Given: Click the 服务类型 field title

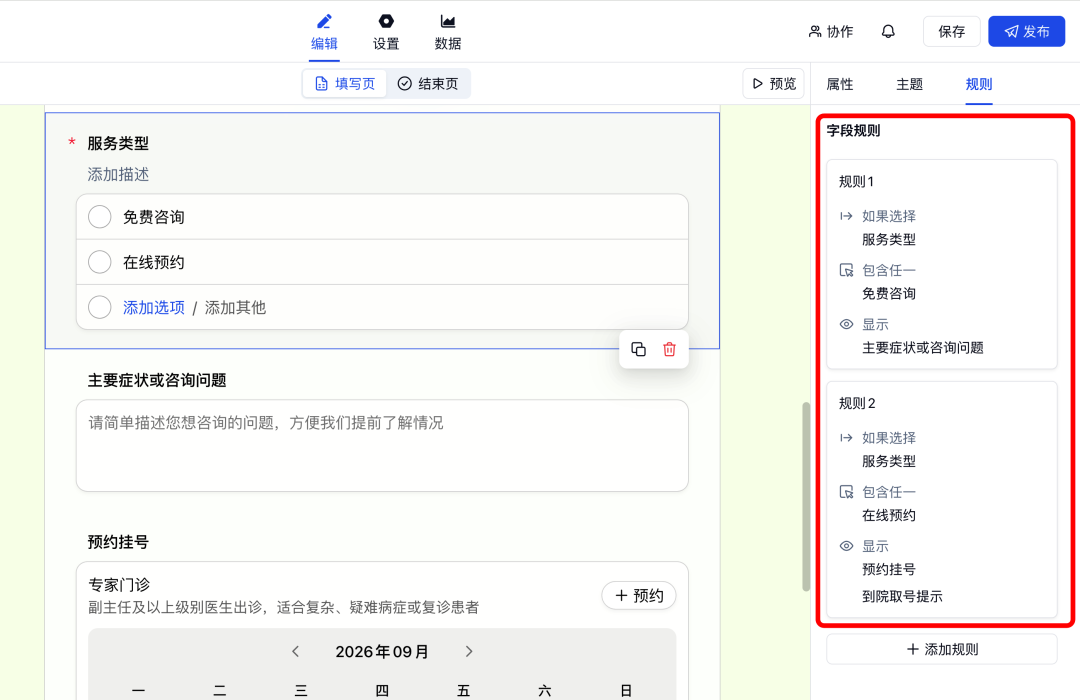Looking at the screenshot, I should 118,143.
